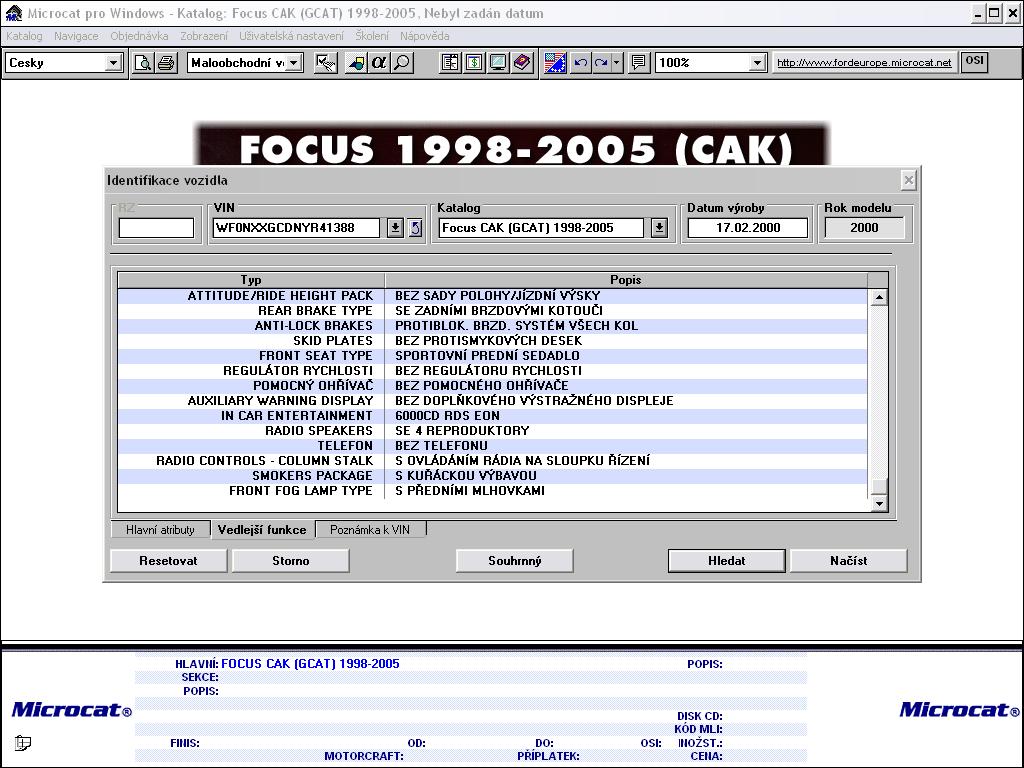This screenshot has width=1024, height=768.
Task: Click the Resetovat button
Action: coord(168,561)
